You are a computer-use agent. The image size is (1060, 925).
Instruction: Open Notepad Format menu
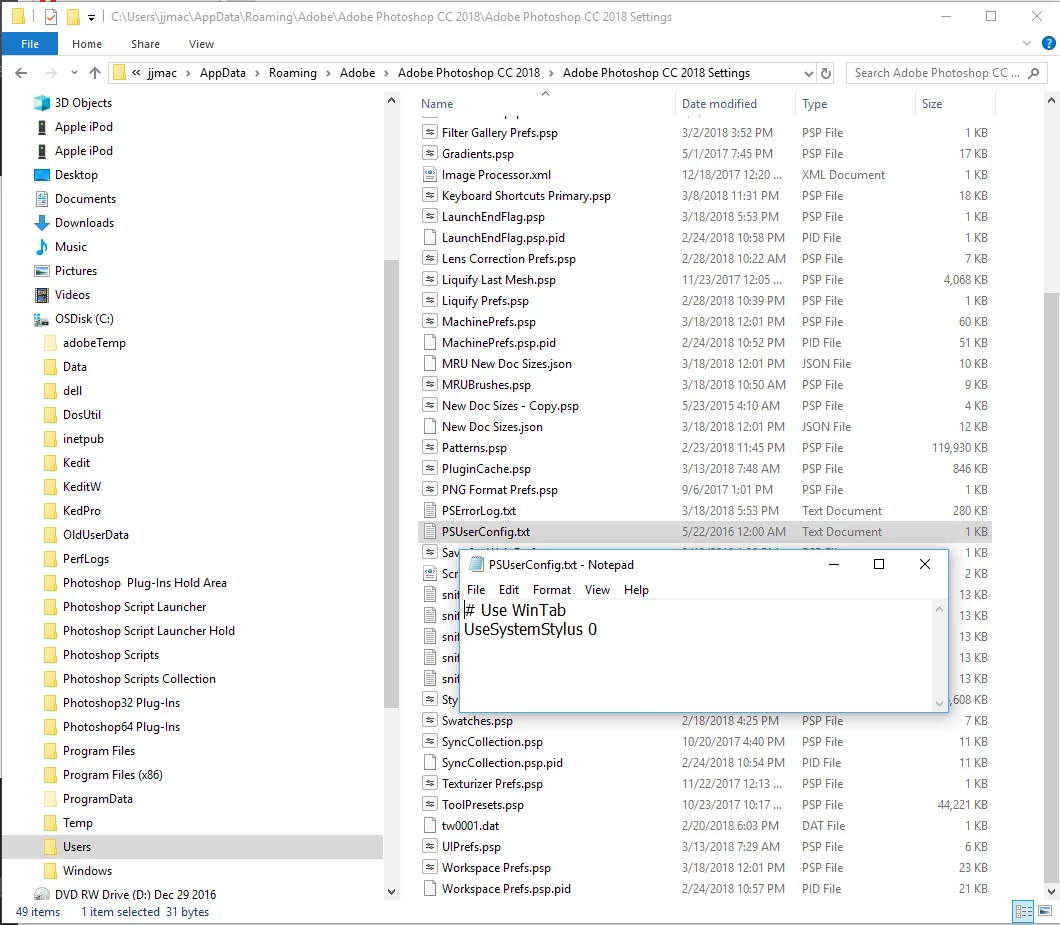(x=552, y=590)
